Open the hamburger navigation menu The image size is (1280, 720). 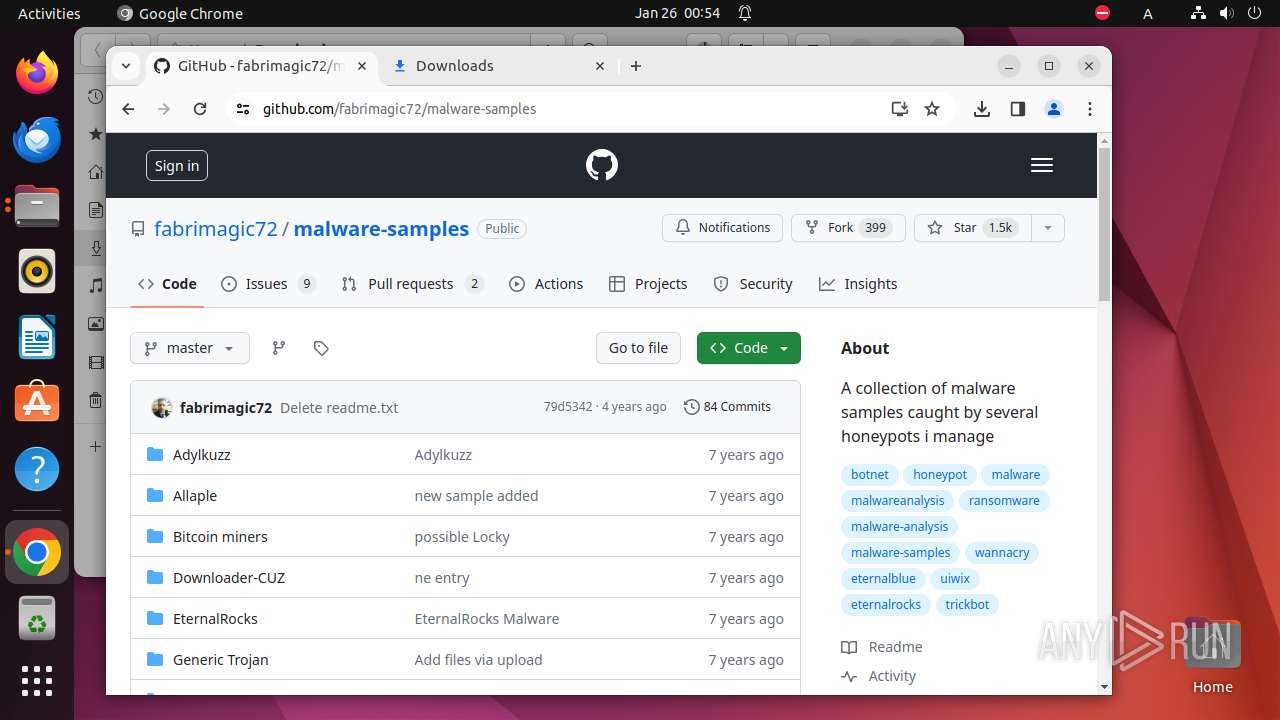1042,166
